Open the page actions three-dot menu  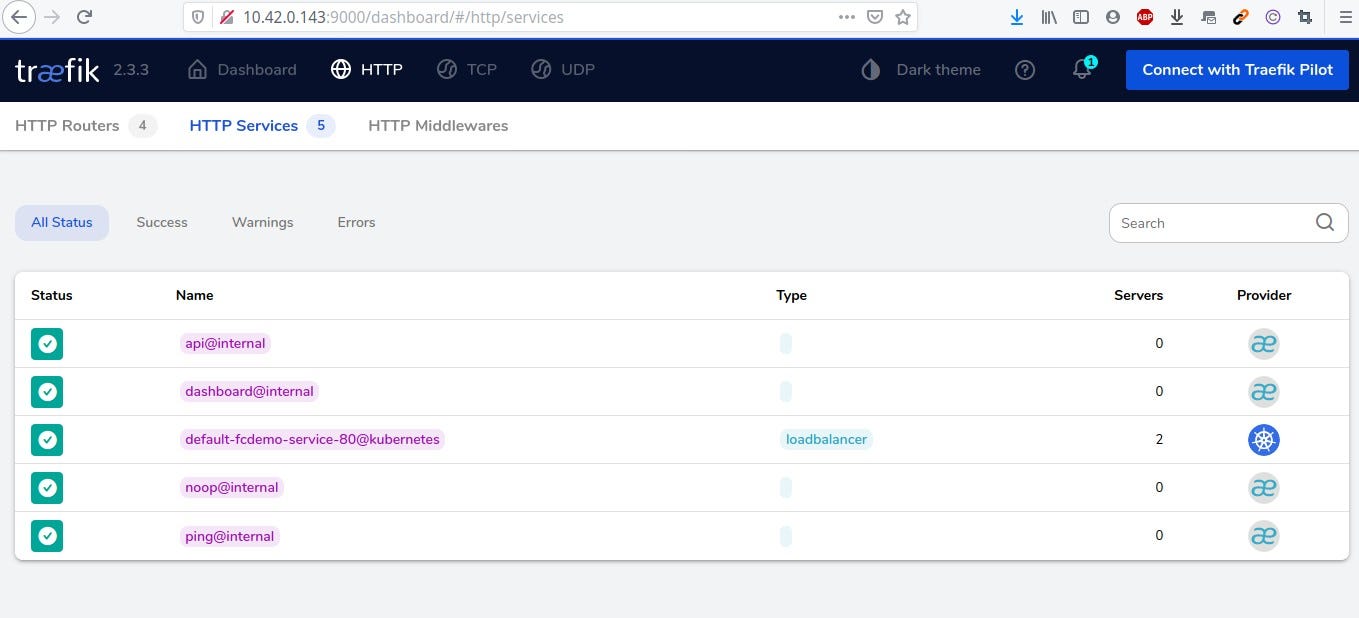pos(846,17)
